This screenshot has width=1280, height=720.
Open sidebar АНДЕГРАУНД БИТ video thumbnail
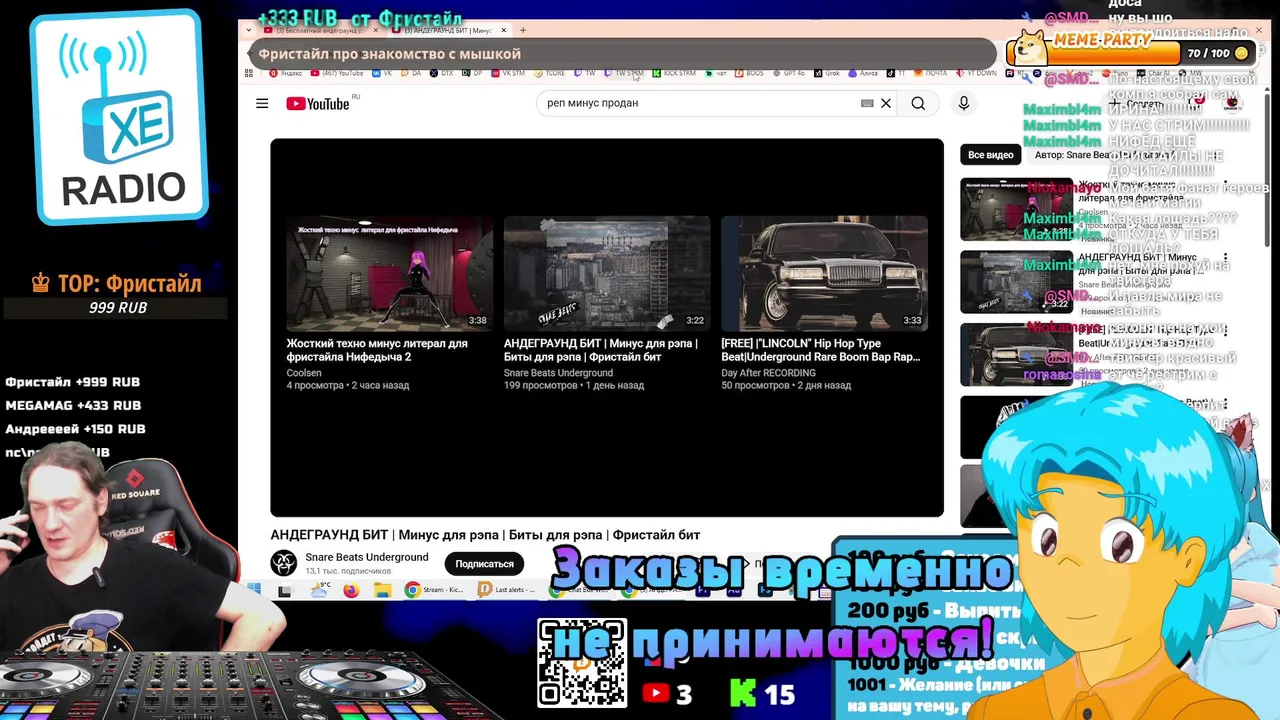tap(1016, 282)
